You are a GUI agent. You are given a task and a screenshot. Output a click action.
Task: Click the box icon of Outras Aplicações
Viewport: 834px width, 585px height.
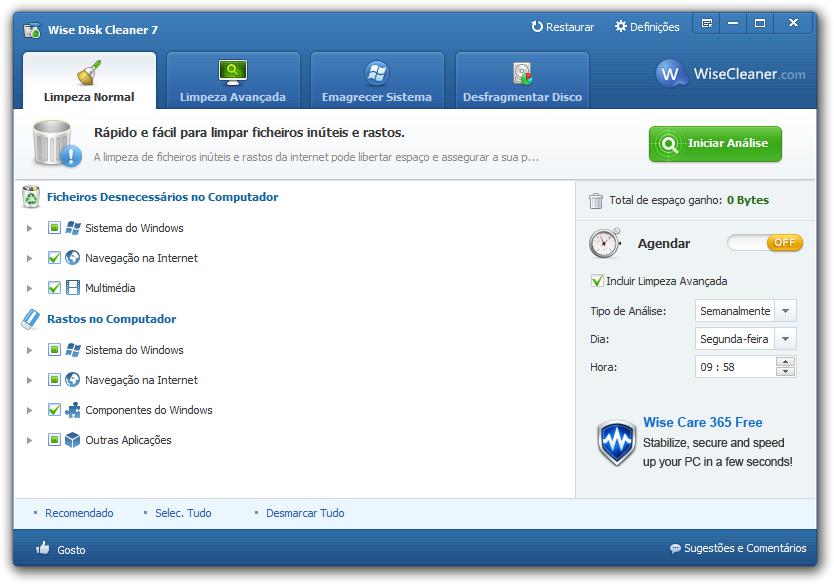point(72,440)
